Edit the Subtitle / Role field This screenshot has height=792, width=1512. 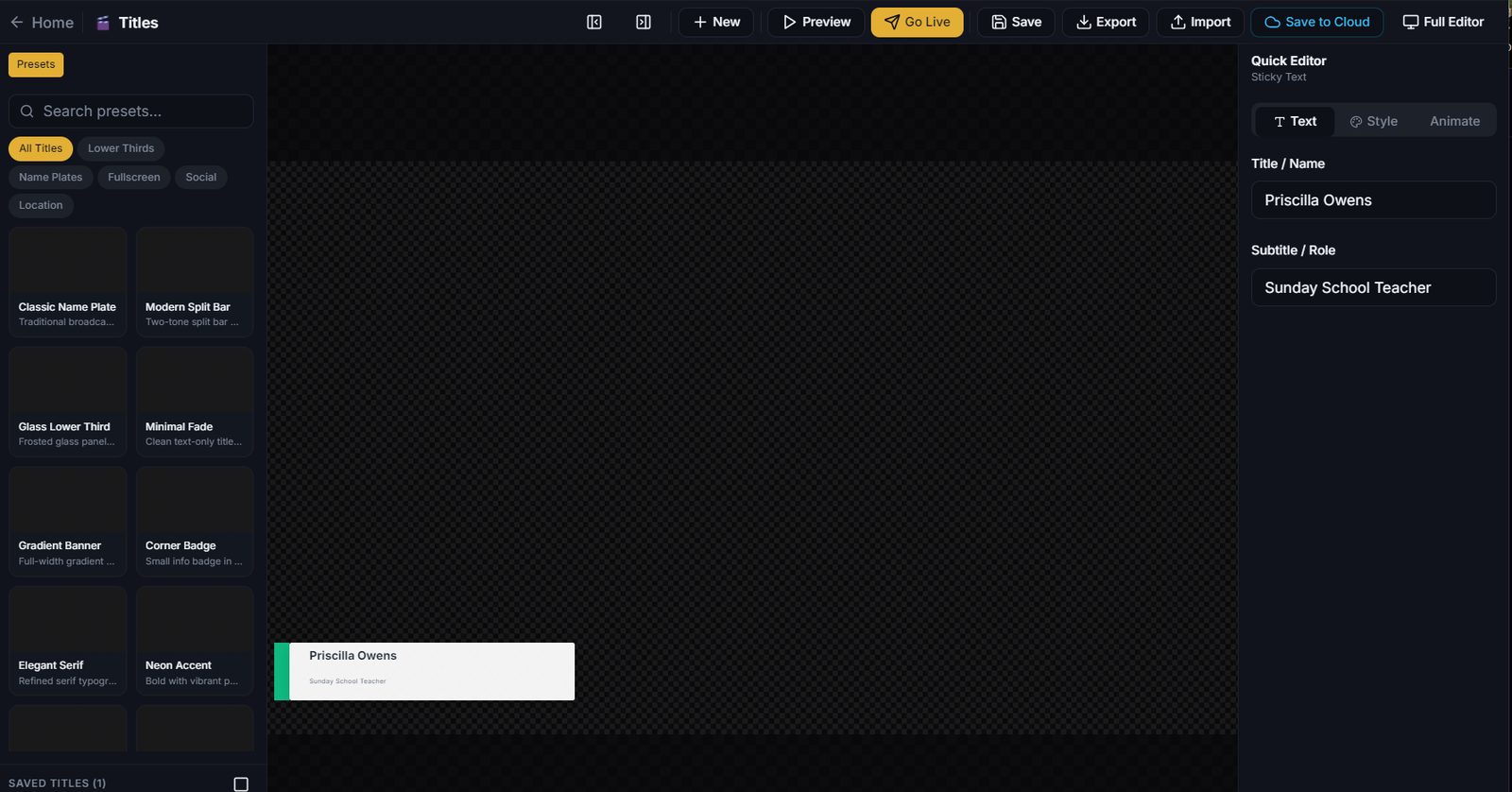[1373, 287]
